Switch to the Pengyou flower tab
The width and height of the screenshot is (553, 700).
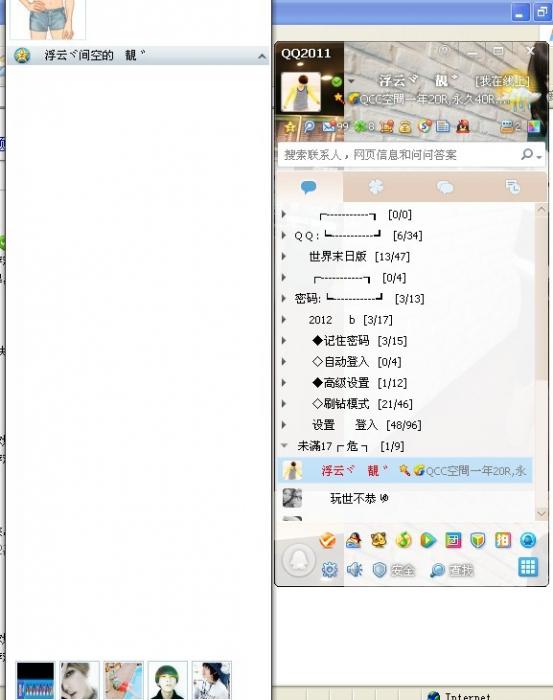pyautogui.click(x=376, y=187)
